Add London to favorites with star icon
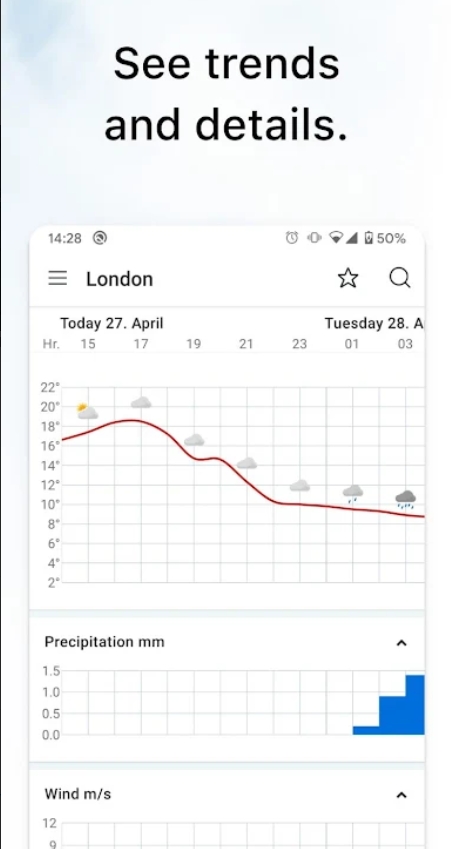 point(348,278)
